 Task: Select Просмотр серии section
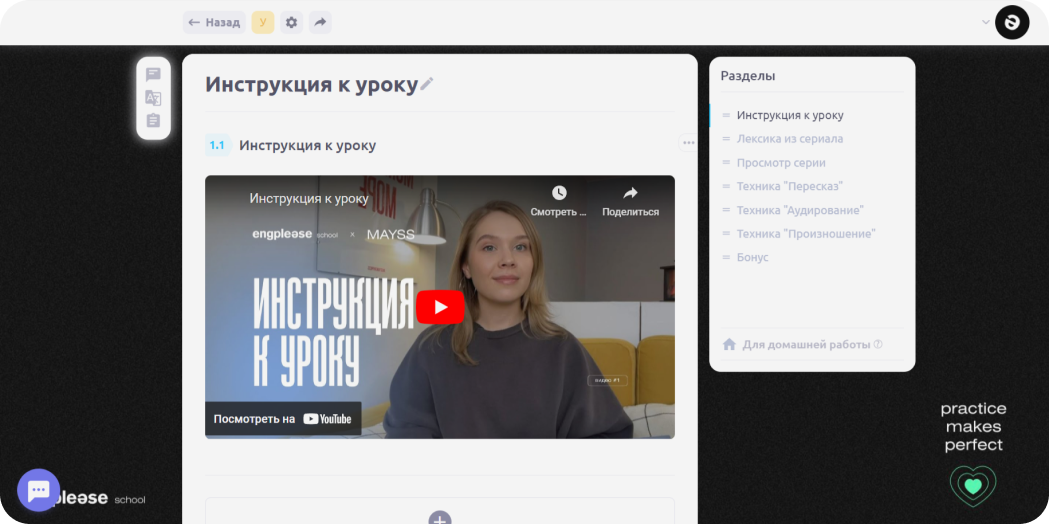pyautogui.click(x=781, y=163)
